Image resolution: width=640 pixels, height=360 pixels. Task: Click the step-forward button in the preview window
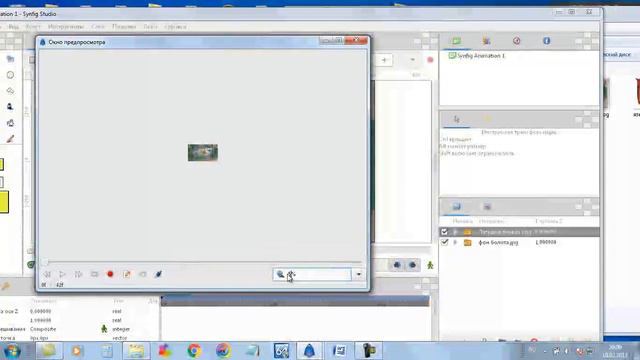click(78, 274)
